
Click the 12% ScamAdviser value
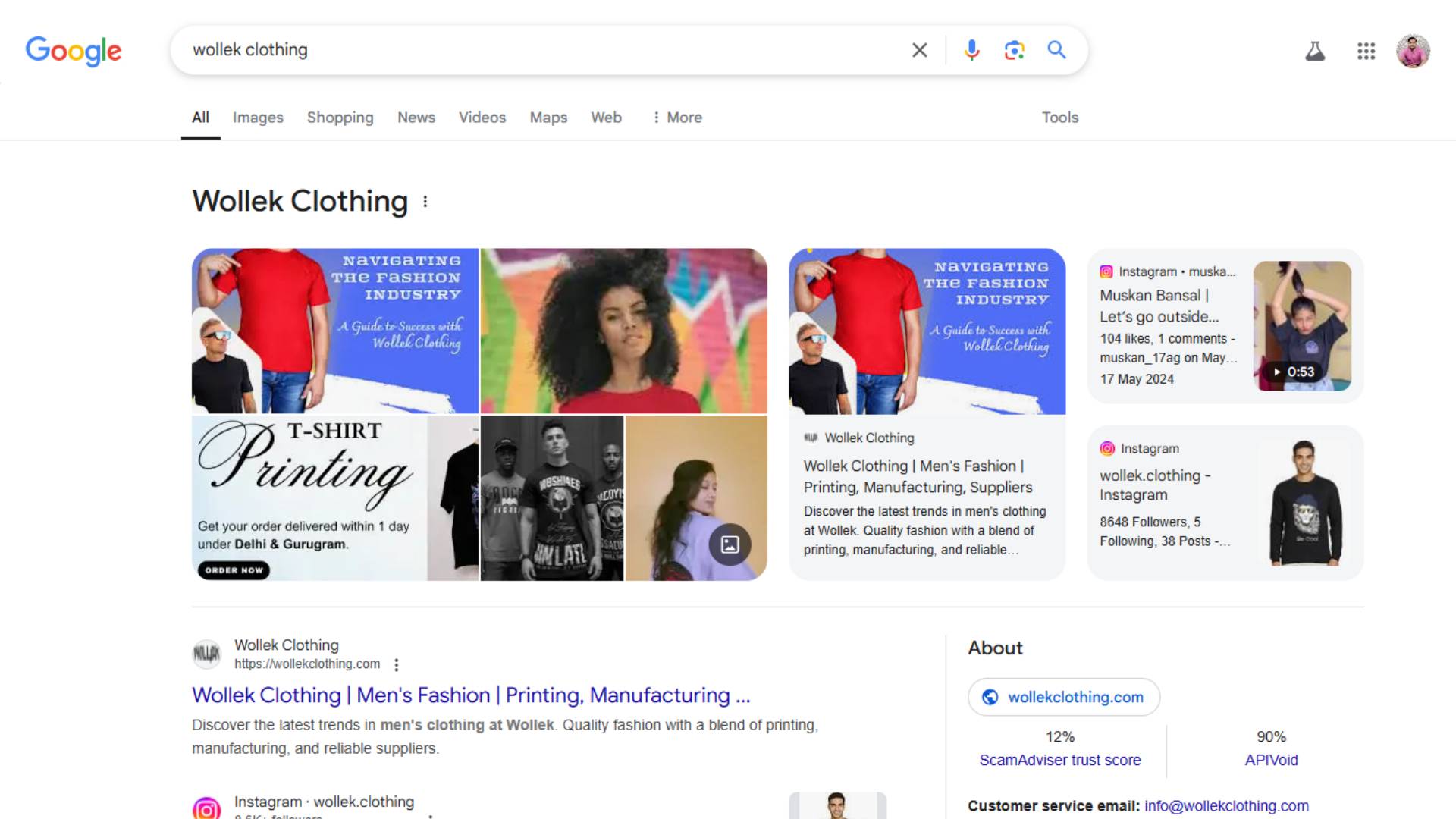pos(1059,737)
